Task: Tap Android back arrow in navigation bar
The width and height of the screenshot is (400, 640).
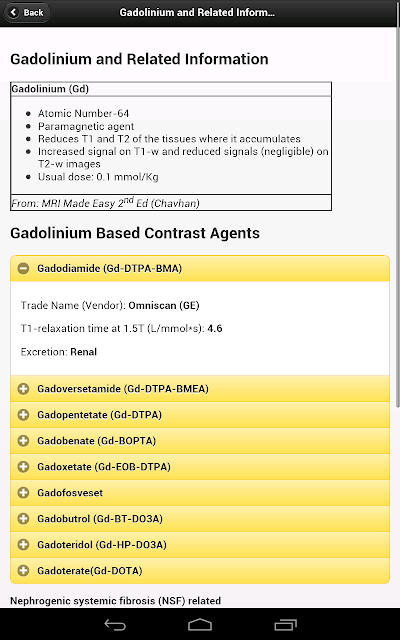Action: click(115, 624)
